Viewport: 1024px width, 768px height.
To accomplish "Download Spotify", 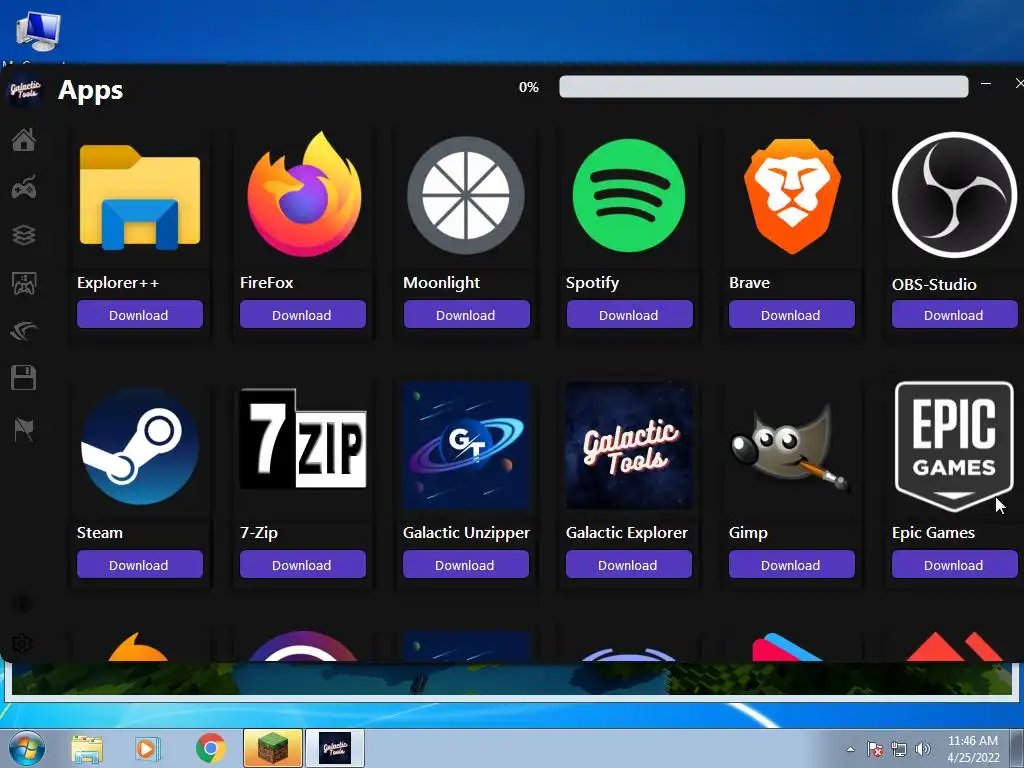I will tap(630, 315).
